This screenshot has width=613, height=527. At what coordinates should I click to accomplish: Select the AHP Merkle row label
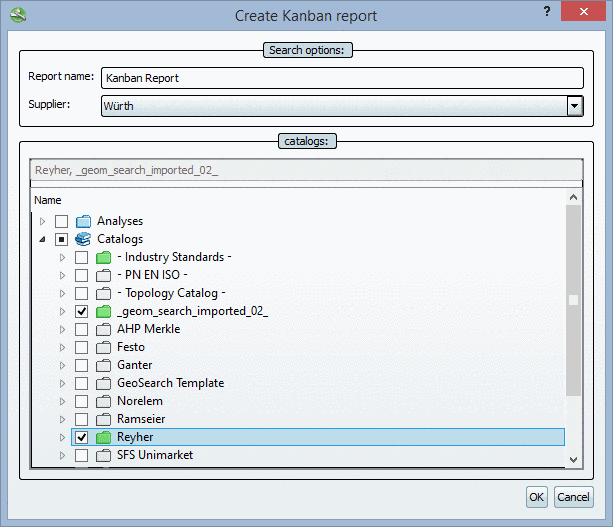pos(149,329)
